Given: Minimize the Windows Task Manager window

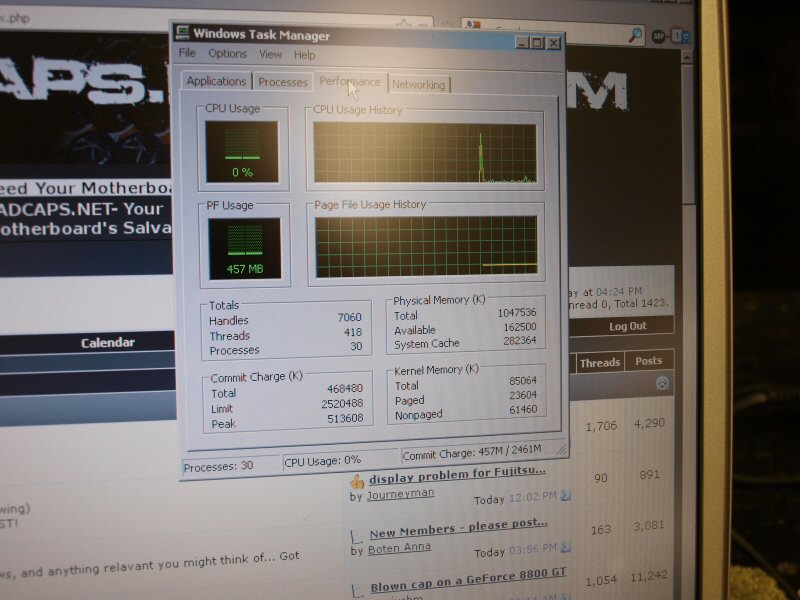Looking at the screenshot, I should point(522,43).
